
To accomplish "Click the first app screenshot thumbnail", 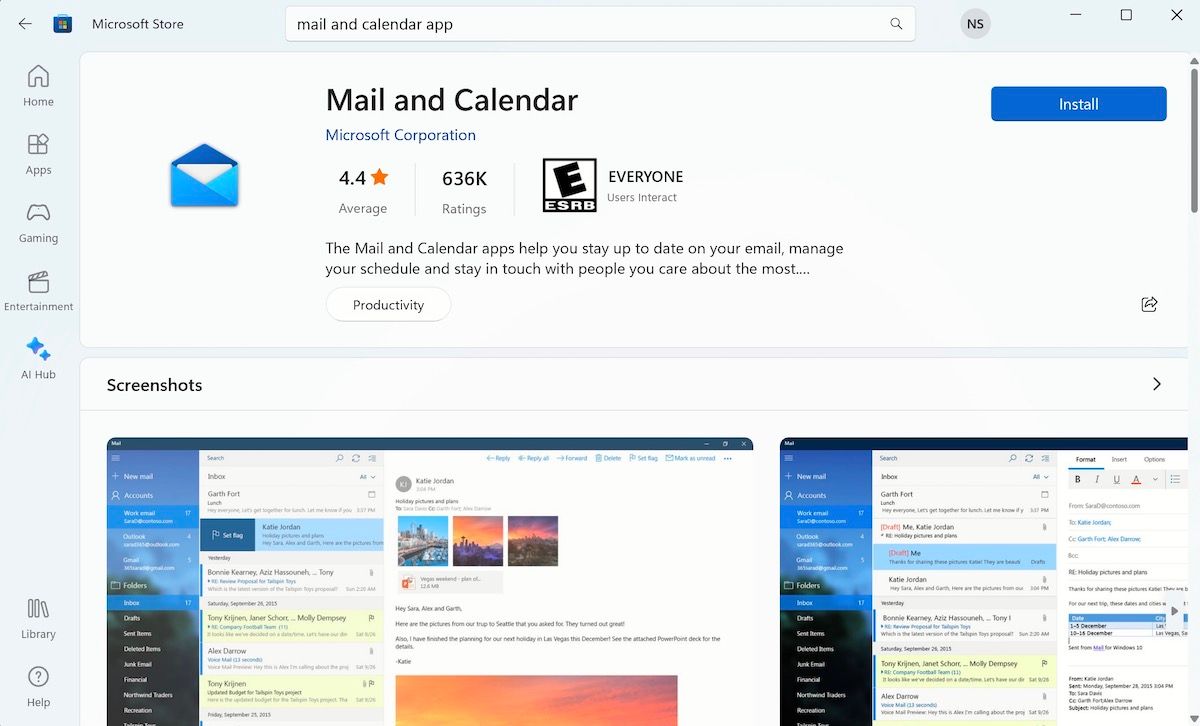I will [430, 580].
